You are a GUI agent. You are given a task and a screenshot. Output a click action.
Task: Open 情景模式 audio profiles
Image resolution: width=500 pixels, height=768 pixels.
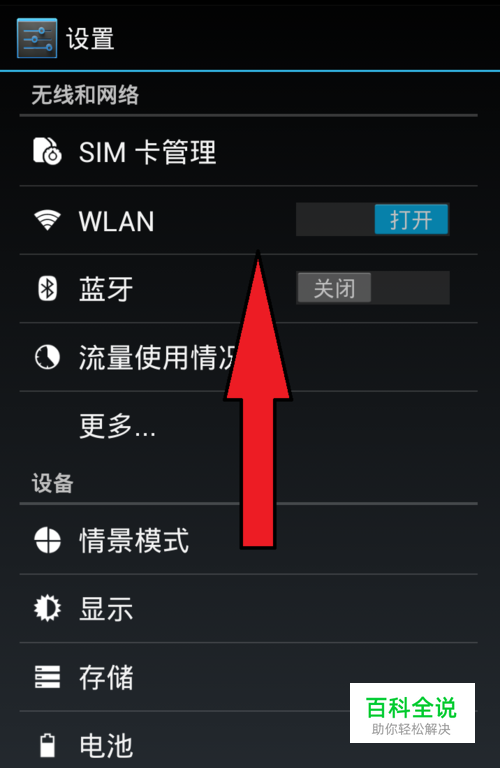[248, 540]
